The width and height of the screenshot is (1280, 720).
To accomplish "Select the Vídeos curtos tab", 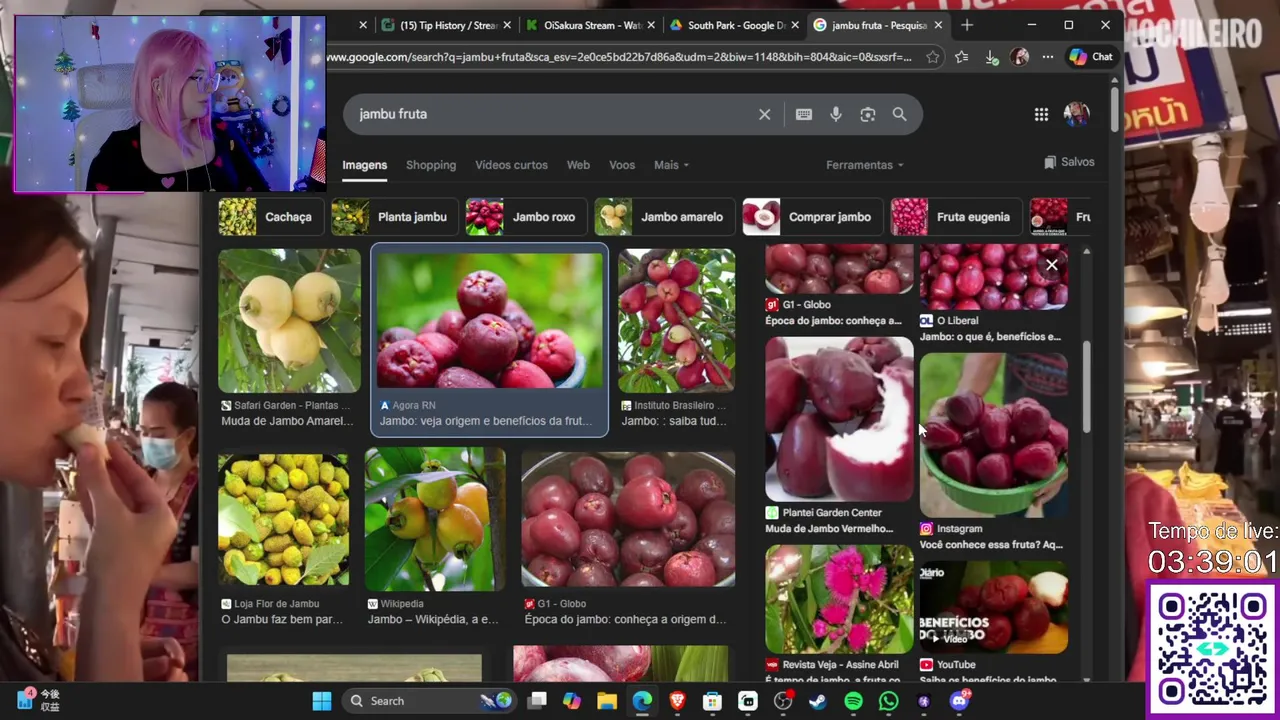I will [511, 165].
